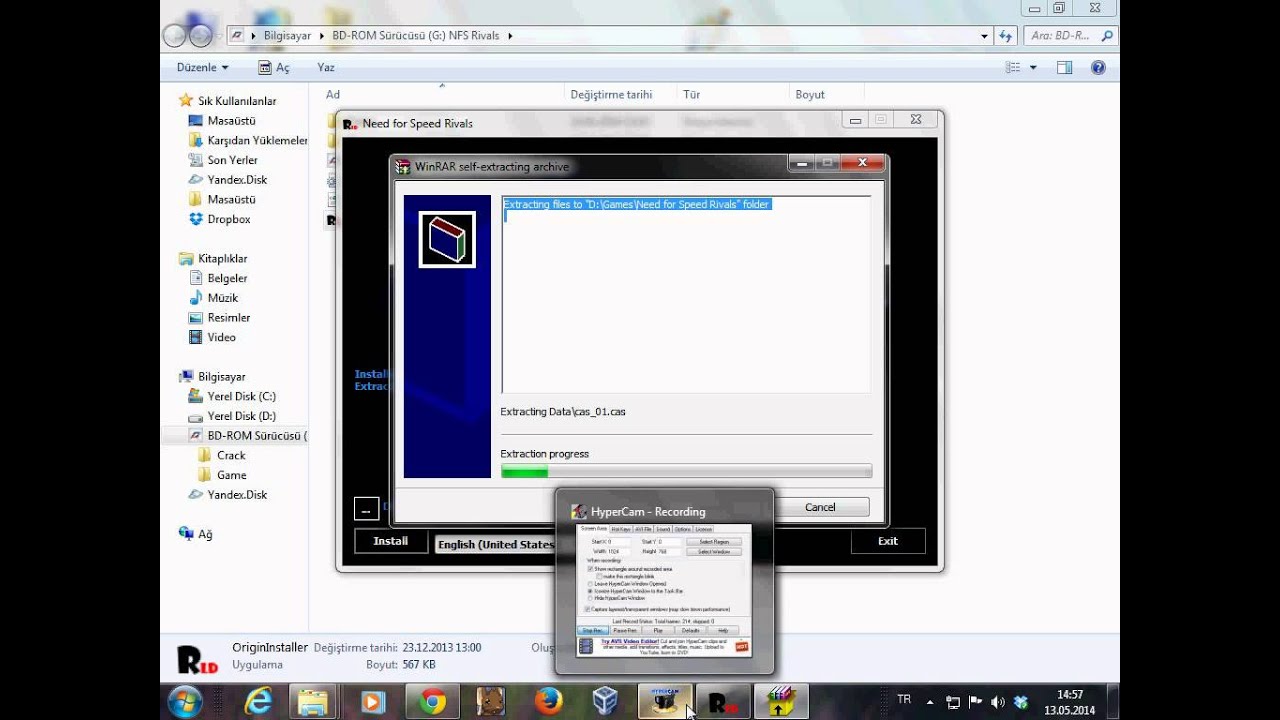Open the network status tray icon
This screenshot has width=1280, height=720.
tap(953, 702)
